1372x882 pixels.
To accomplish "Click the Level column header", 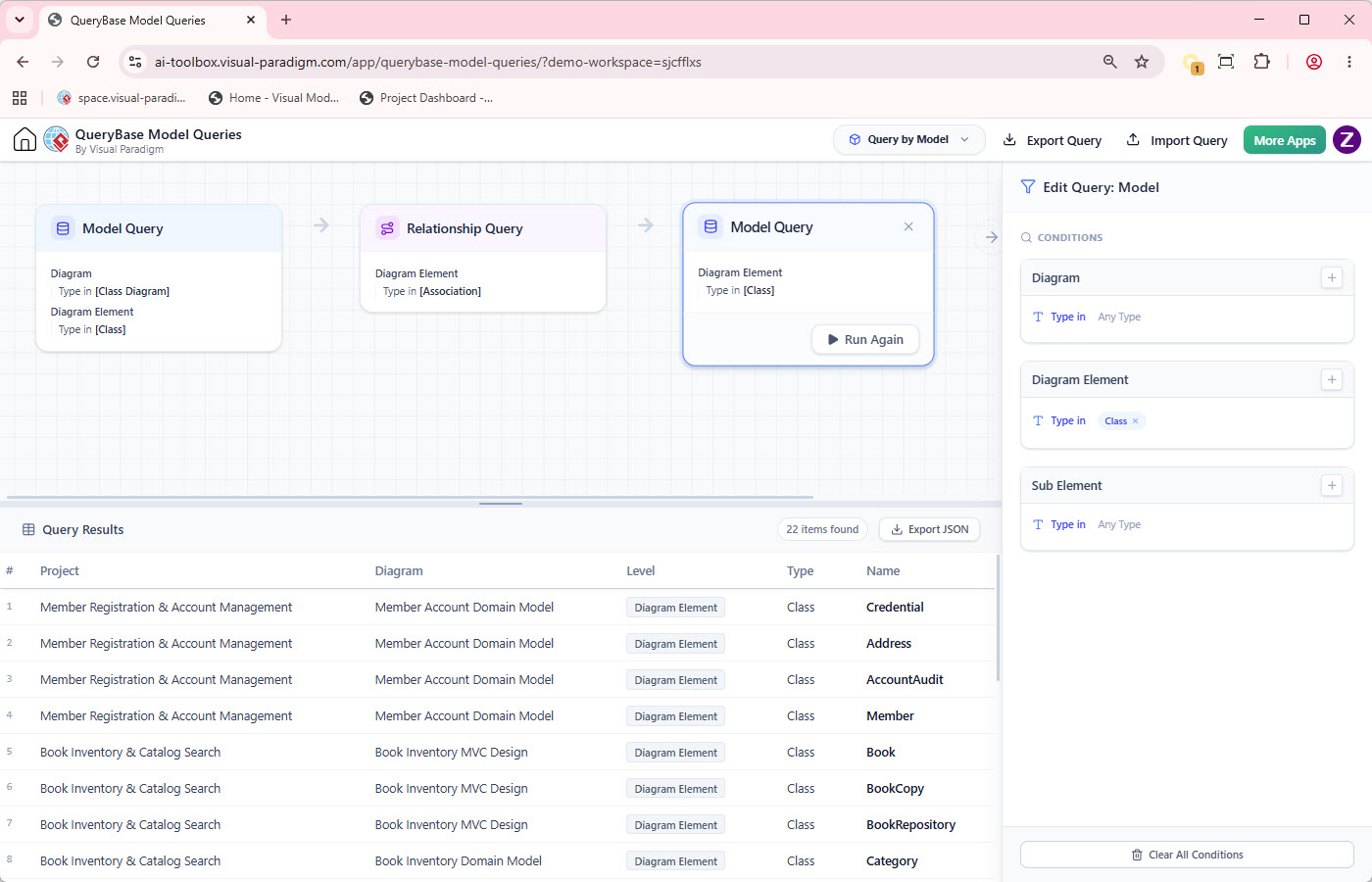I will tap(641, 570).
